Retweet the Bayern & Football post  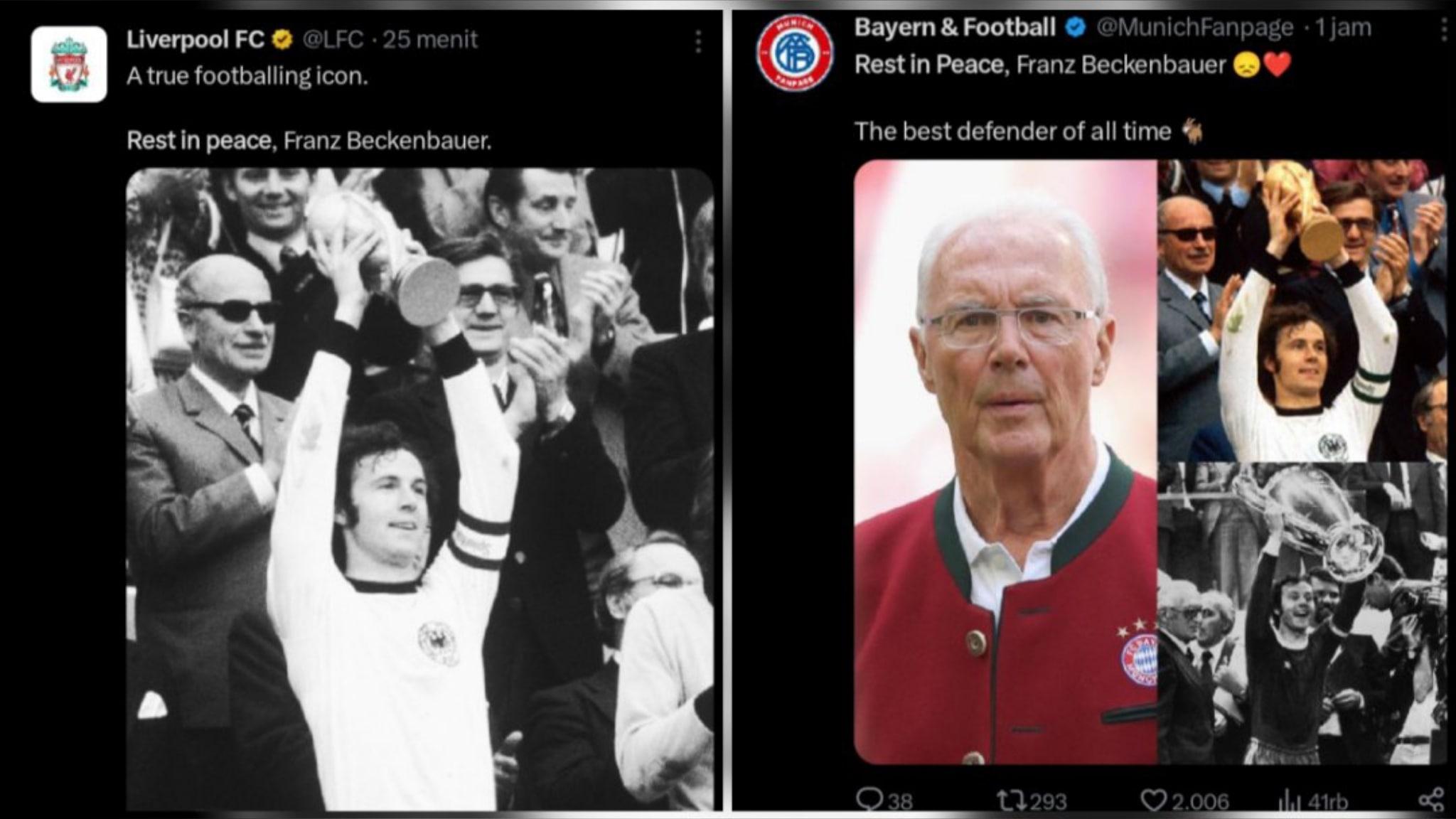1011,801
